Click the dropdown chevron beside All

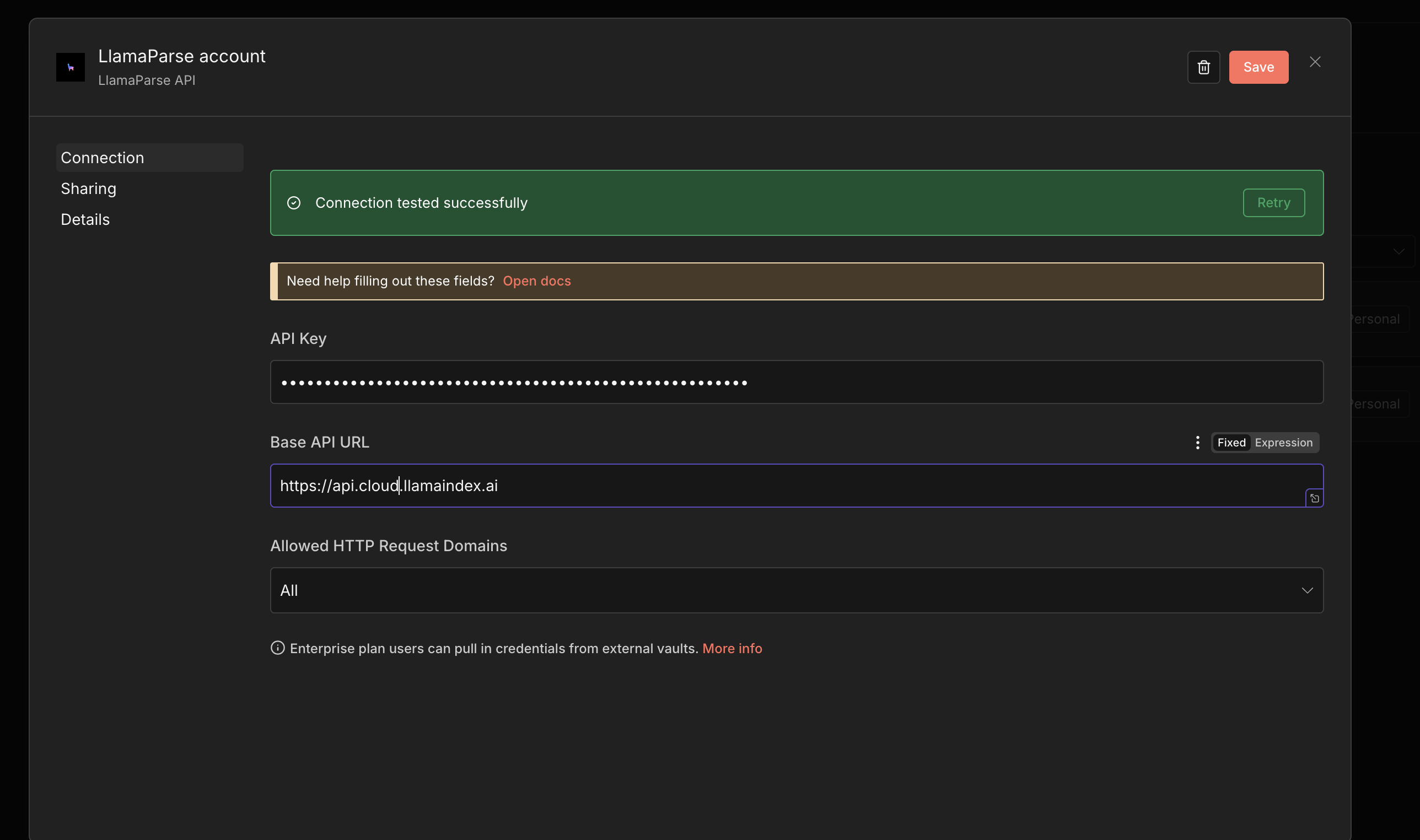click(x=1307, y=590)
